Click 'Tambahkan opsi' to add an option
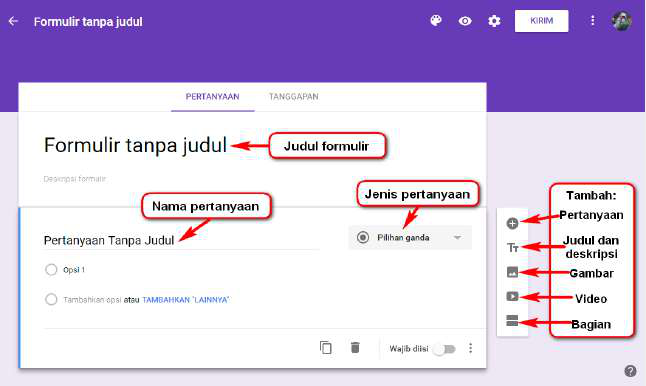Screen dimensions: 646x386 (x=92, y=300)
